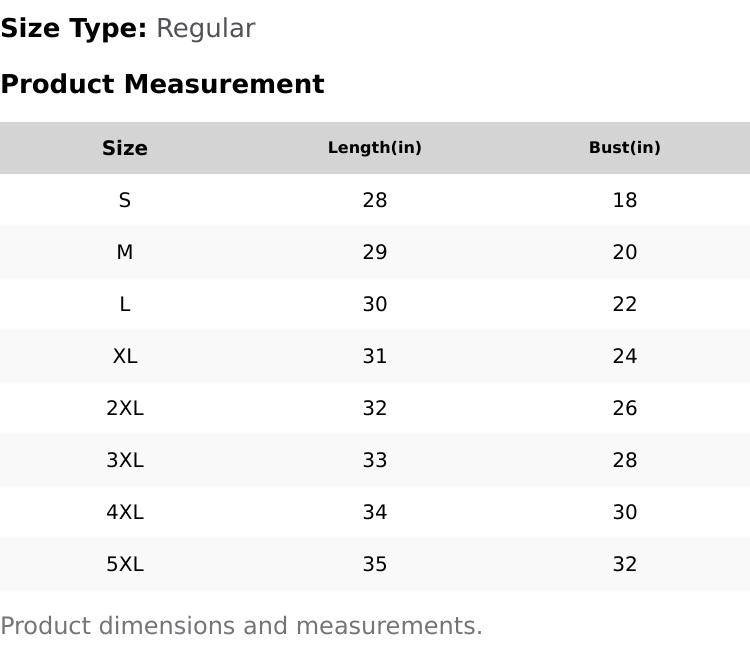Screen dimensions: 750x662
Task: Click the Size Type label
Action: click(74, 28)
